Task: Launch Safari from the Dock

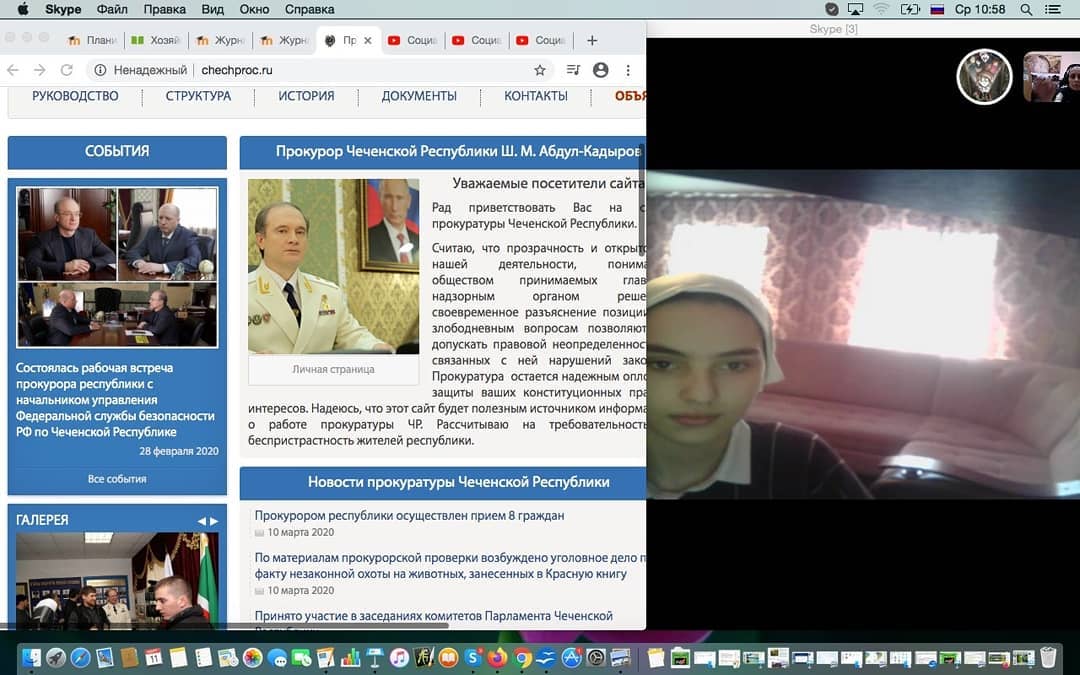Action: [80, 657]
